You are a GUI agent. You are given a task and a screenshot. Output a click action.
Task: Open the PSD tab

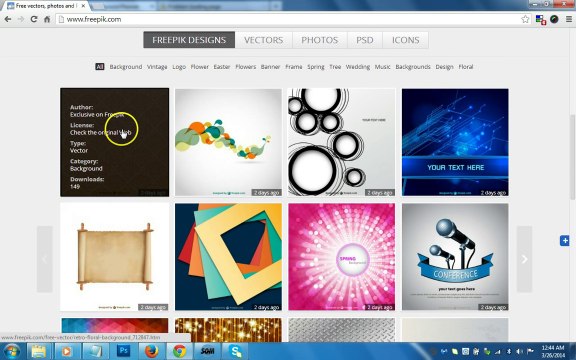[365, 40]
